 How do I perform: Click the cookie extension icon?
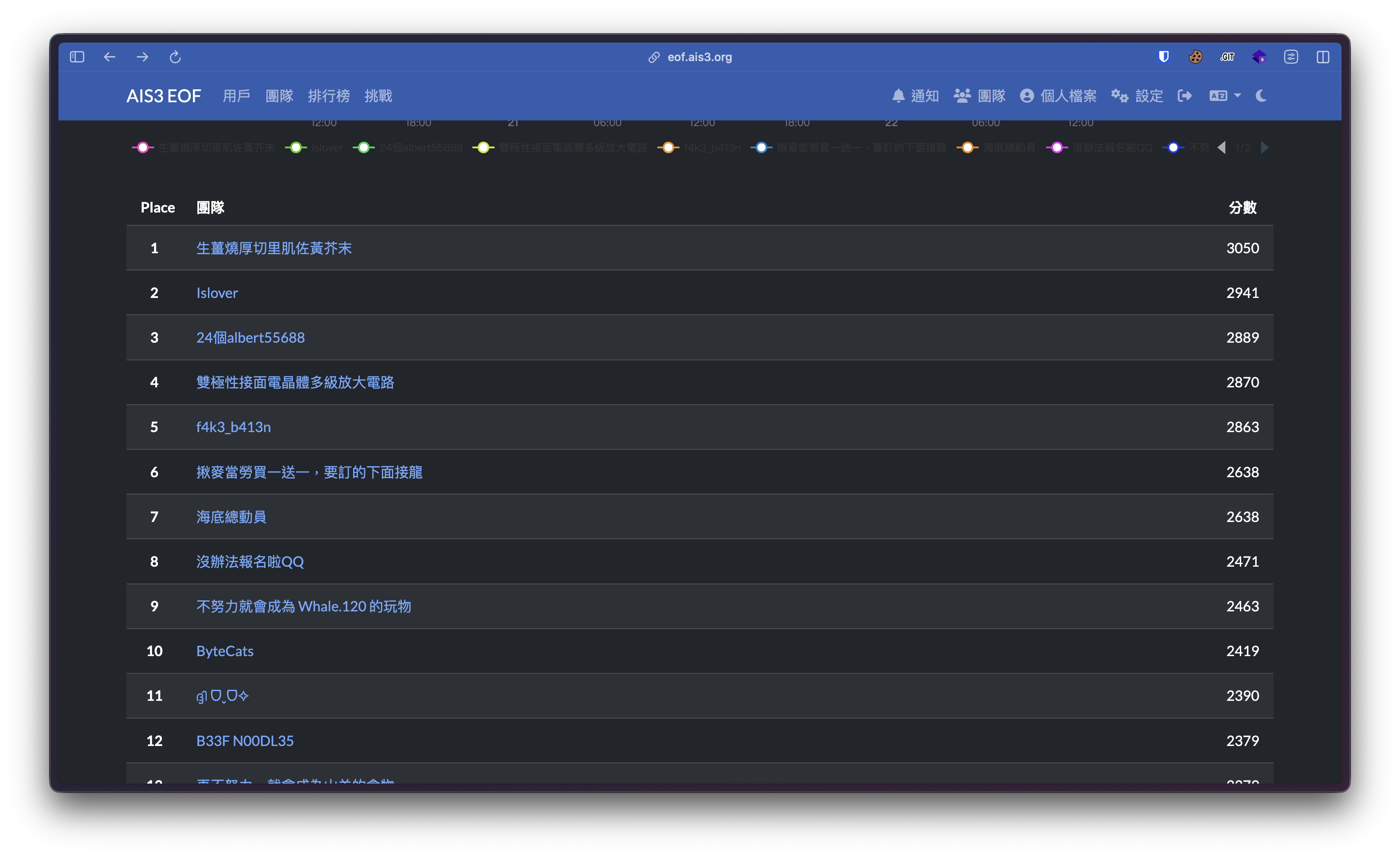tap(1196, 57)
